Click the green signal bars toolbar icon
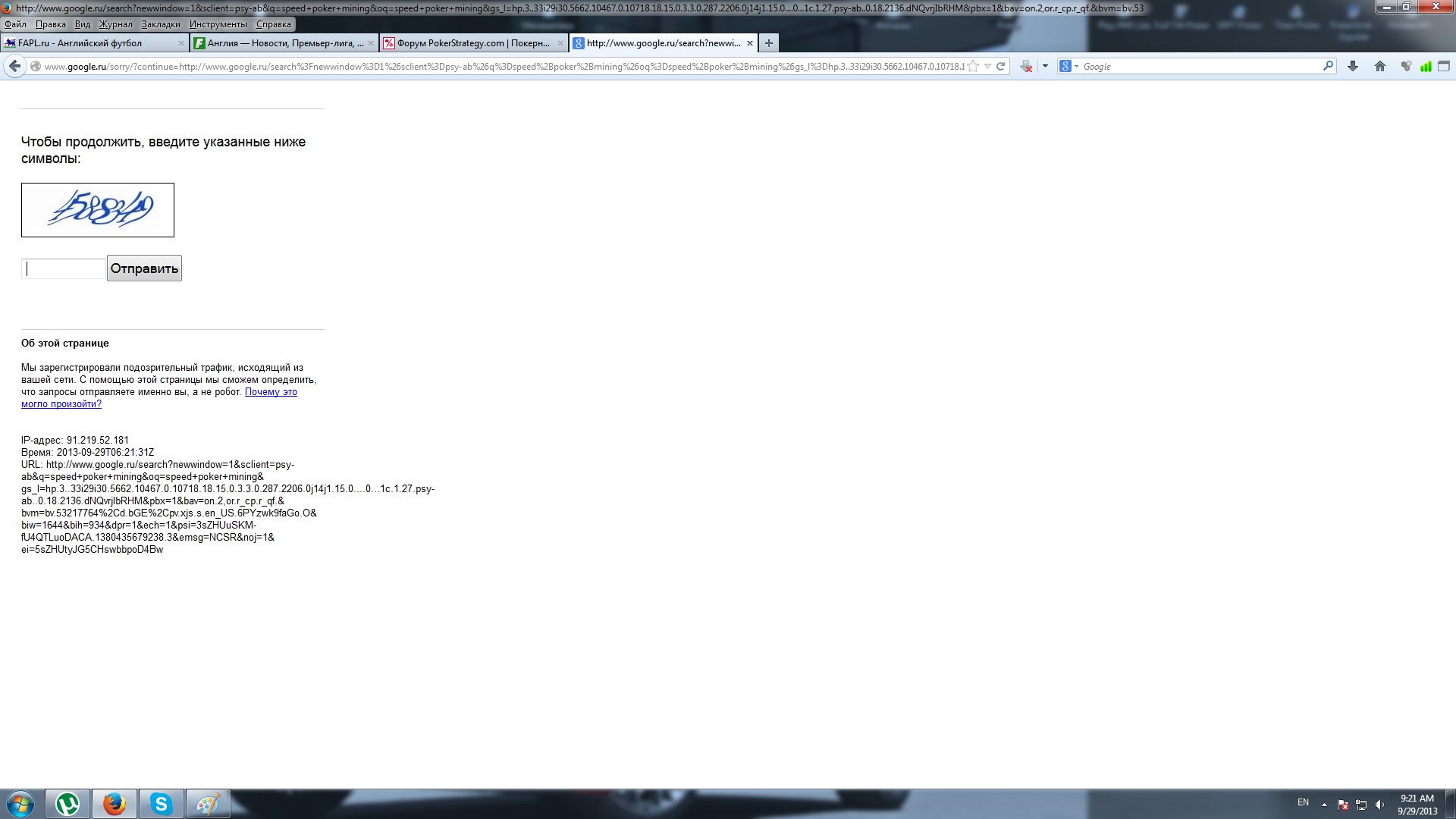 (1426, 67)
